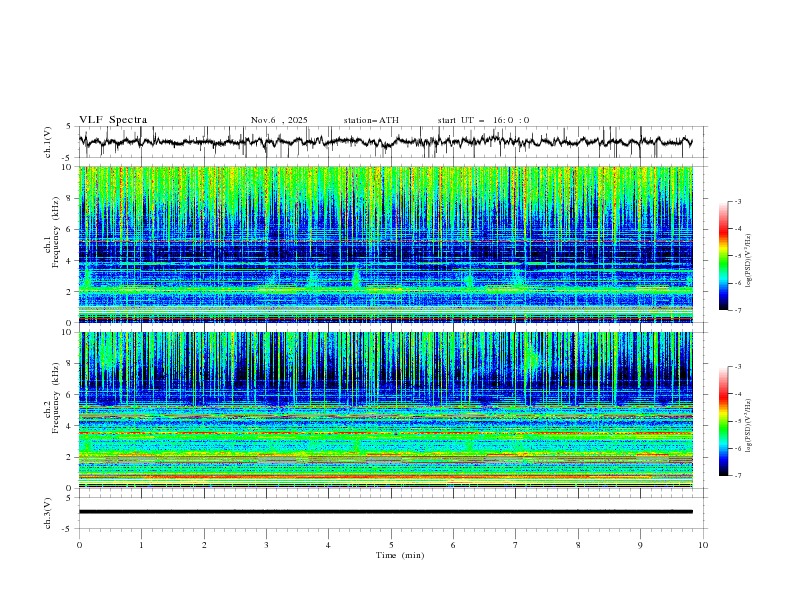Click time axis tick label "2"

[x=204, y=545]
